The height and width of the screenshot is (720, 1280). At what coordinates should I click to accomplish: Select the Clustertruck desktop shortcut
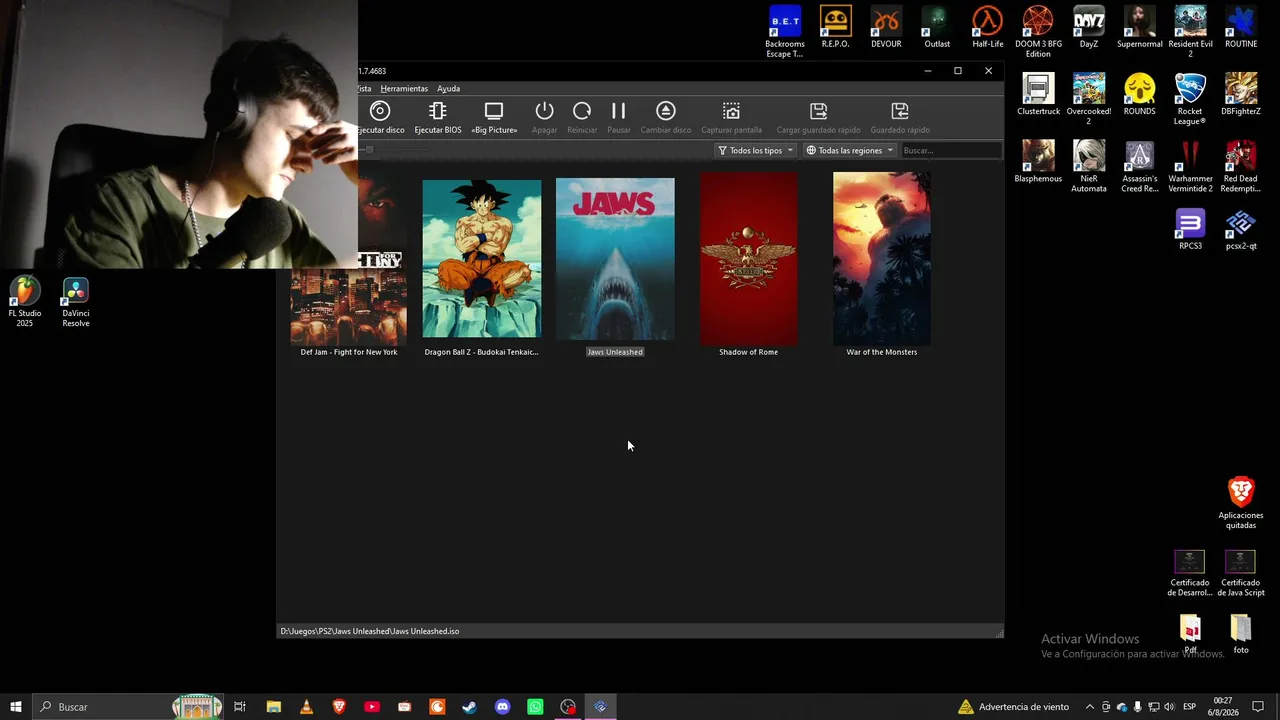(1038, 94)
